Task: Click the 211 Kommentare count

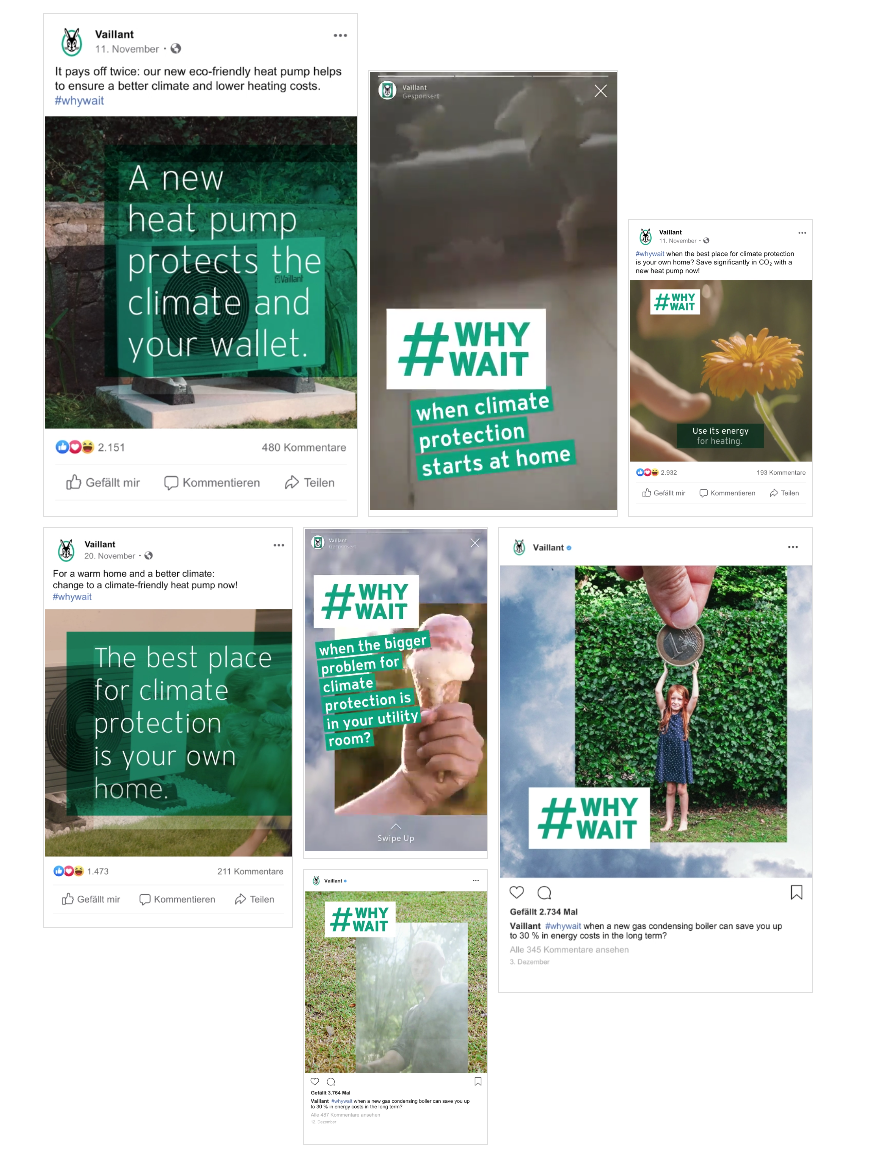Action: click(x=250, y=872)
